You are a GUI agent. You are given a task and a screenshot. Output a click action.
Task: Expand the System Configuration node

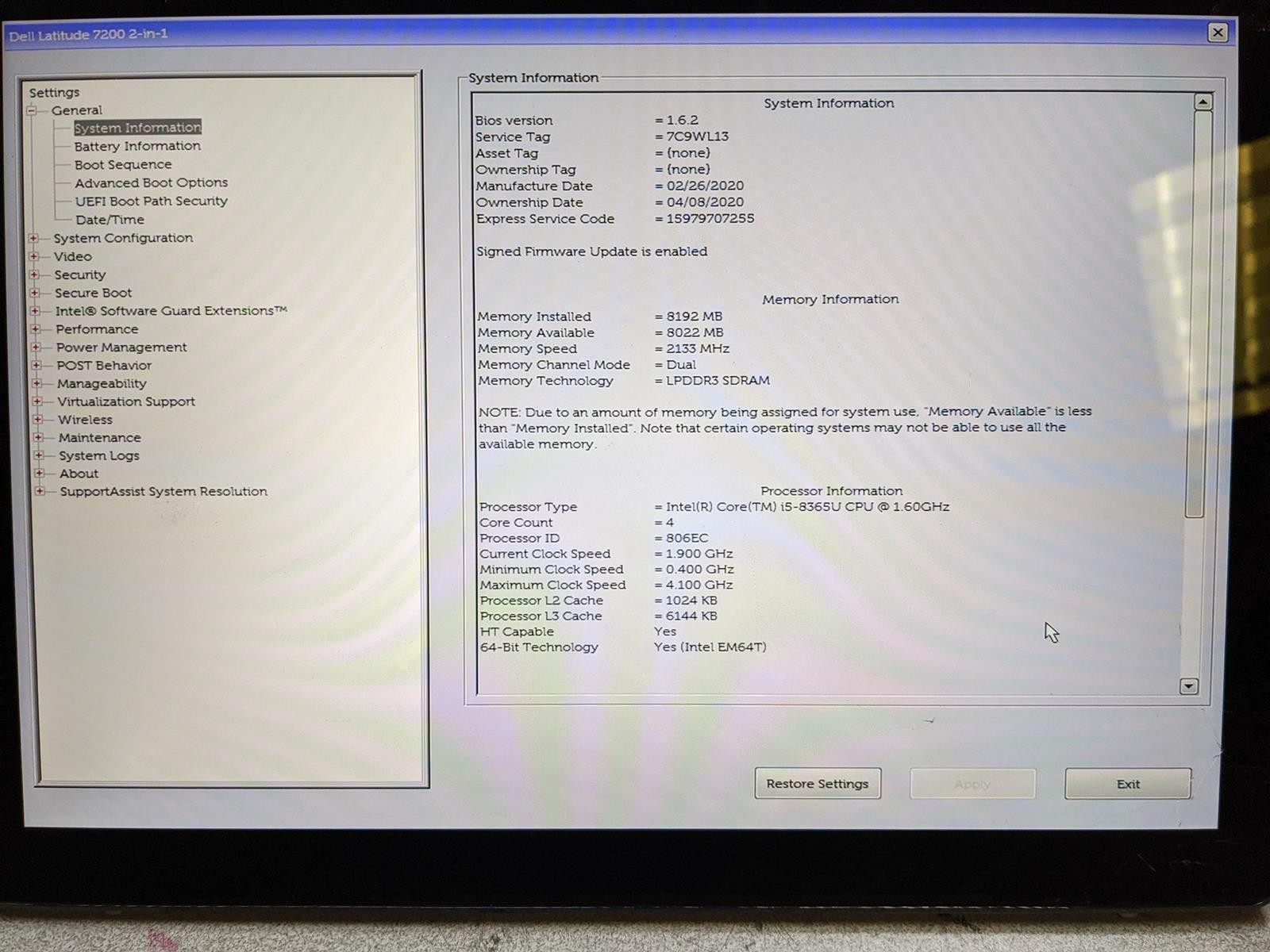(x=33, y=238)
